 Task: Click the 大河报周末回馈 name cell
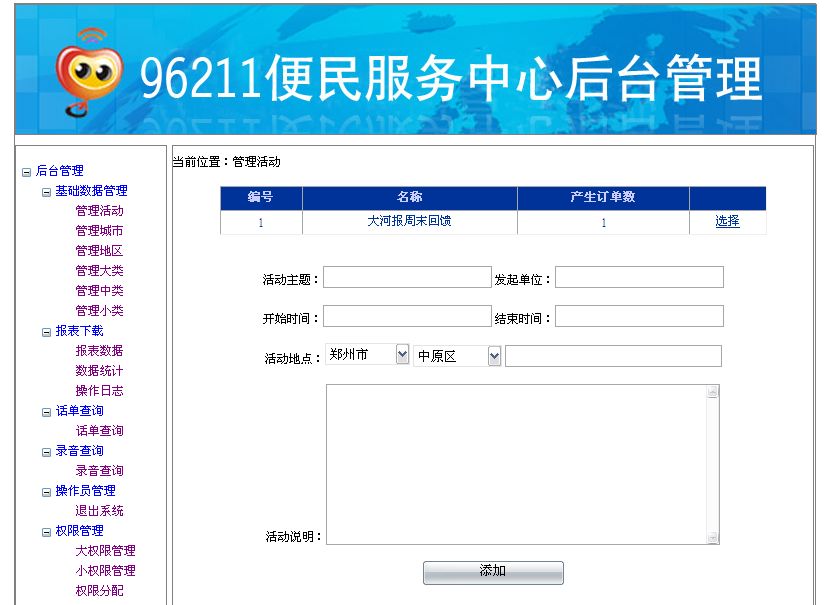[410, 221]
